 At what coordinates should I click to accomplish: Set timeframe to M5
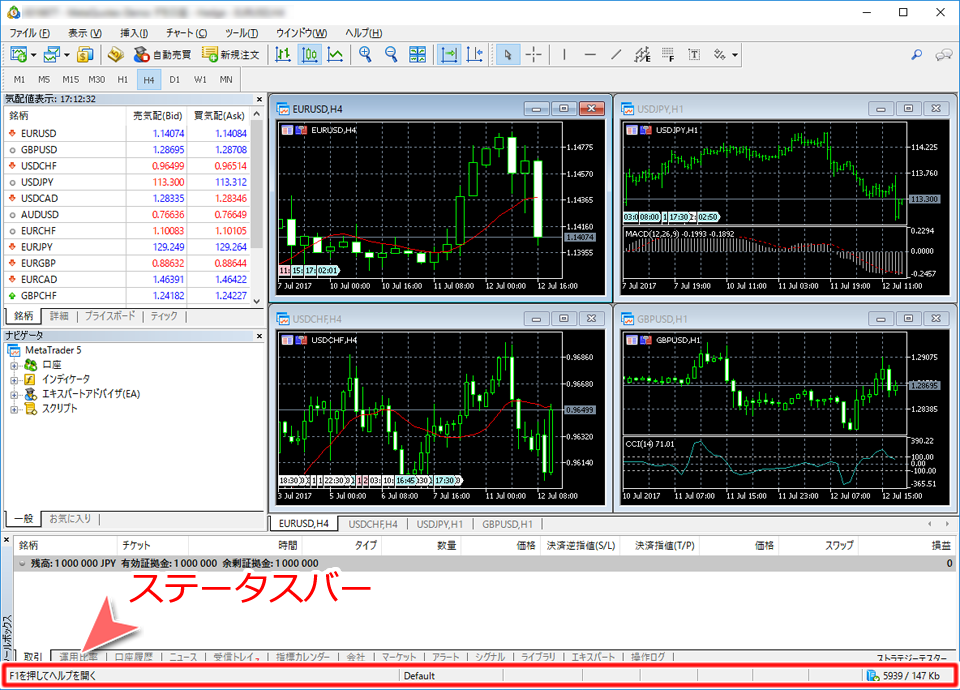click(43, 80)
